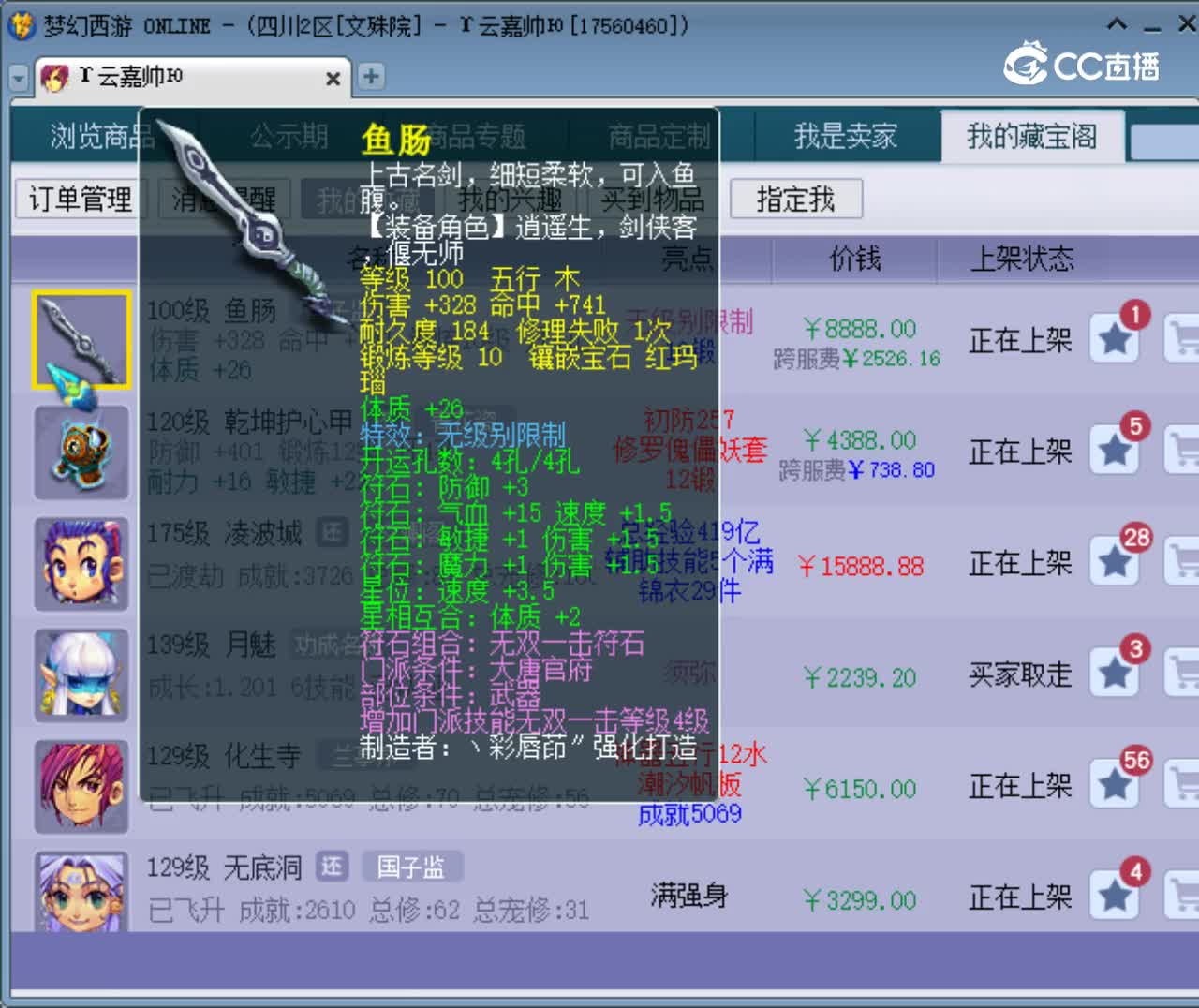
Task: Click the 云嘉帅 tab label
Action: [131, 76]
